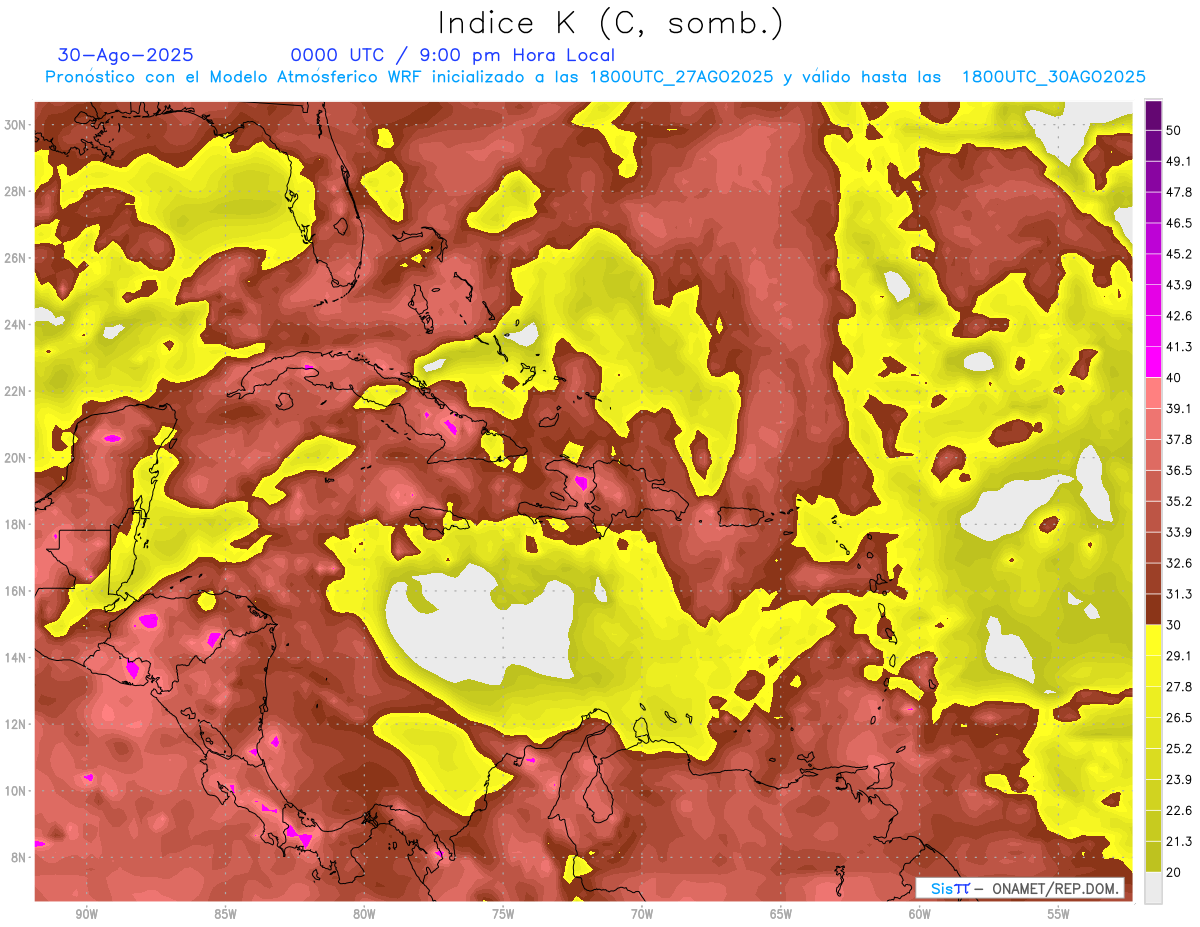Click the colorbar value label 50

coord(1173,130)
